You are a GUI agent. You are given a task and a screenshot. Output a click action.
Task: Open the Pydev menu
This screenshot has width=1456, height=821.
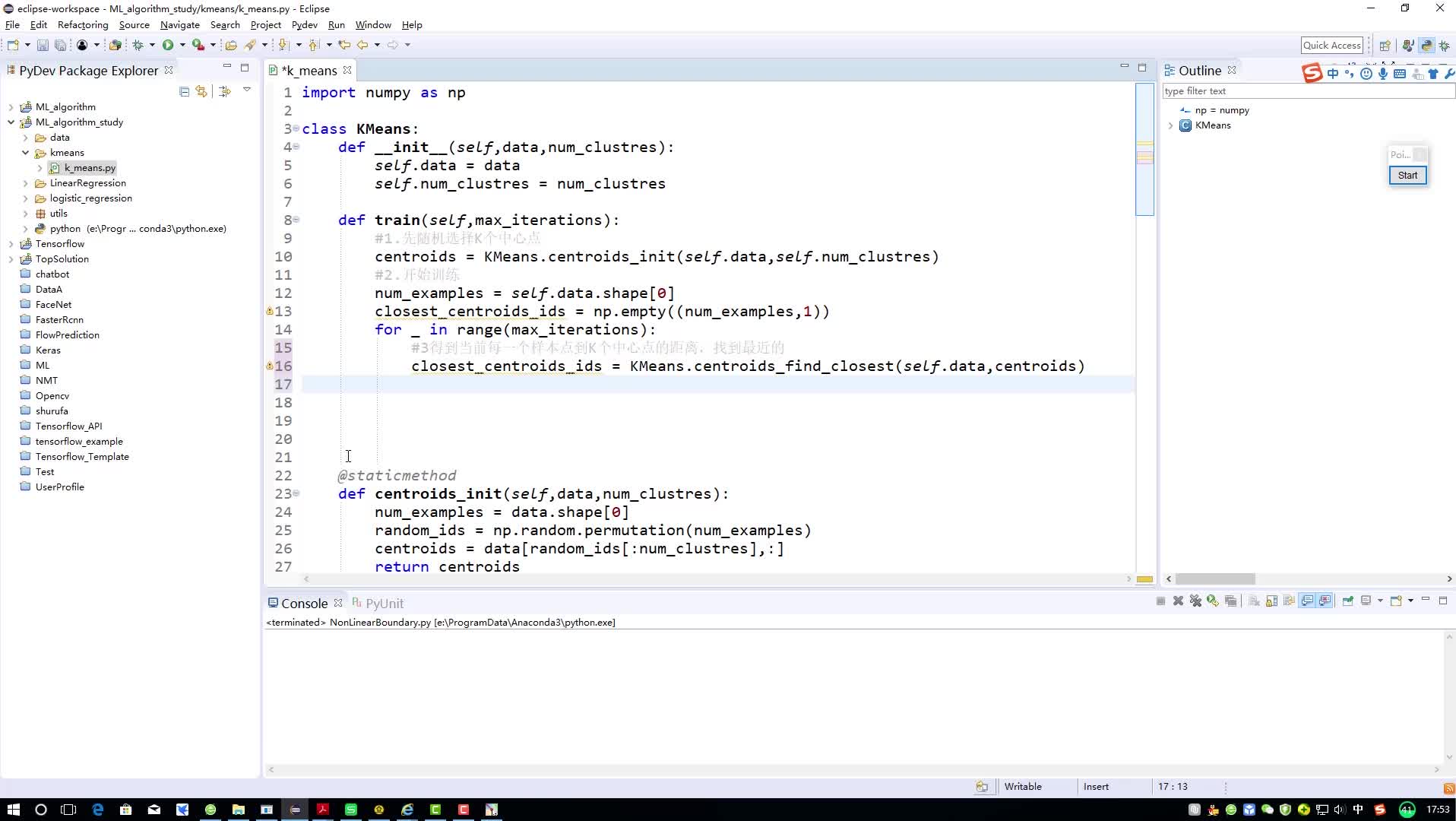tap(304, 25)
